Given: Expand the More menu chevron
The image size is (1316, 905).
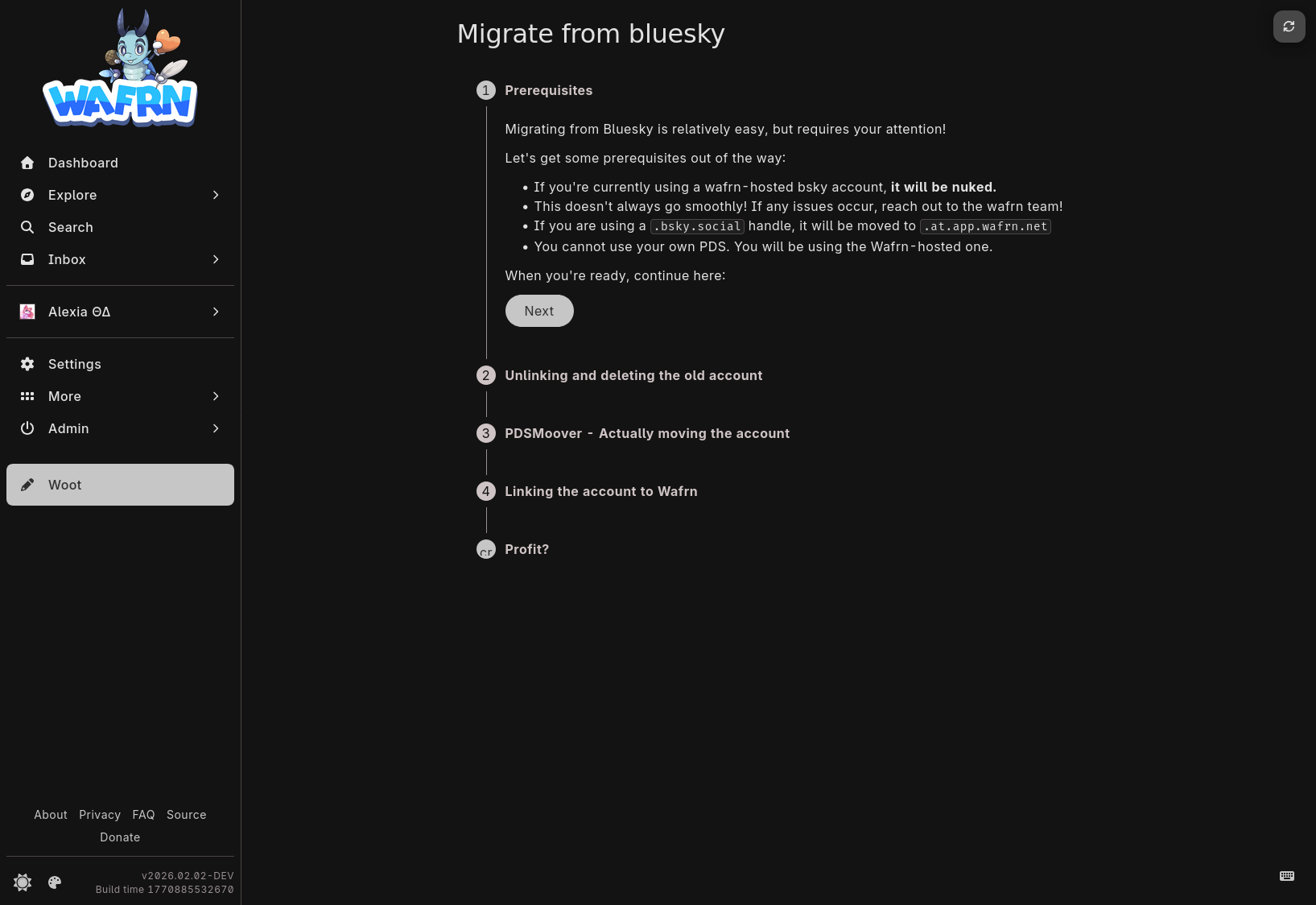Looking at the screenshot, I should coord(216,396).
